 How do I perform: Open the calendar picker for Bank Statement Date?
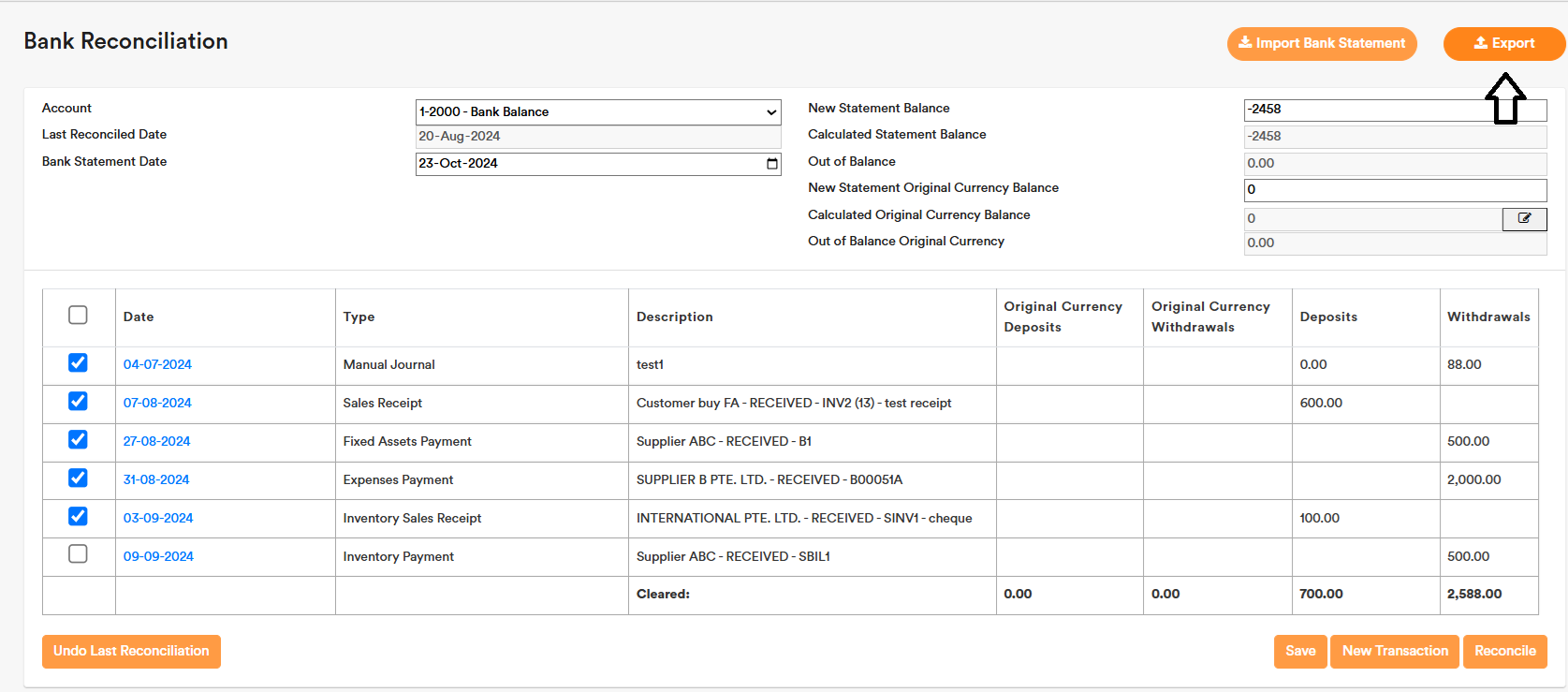coord(771,164)
